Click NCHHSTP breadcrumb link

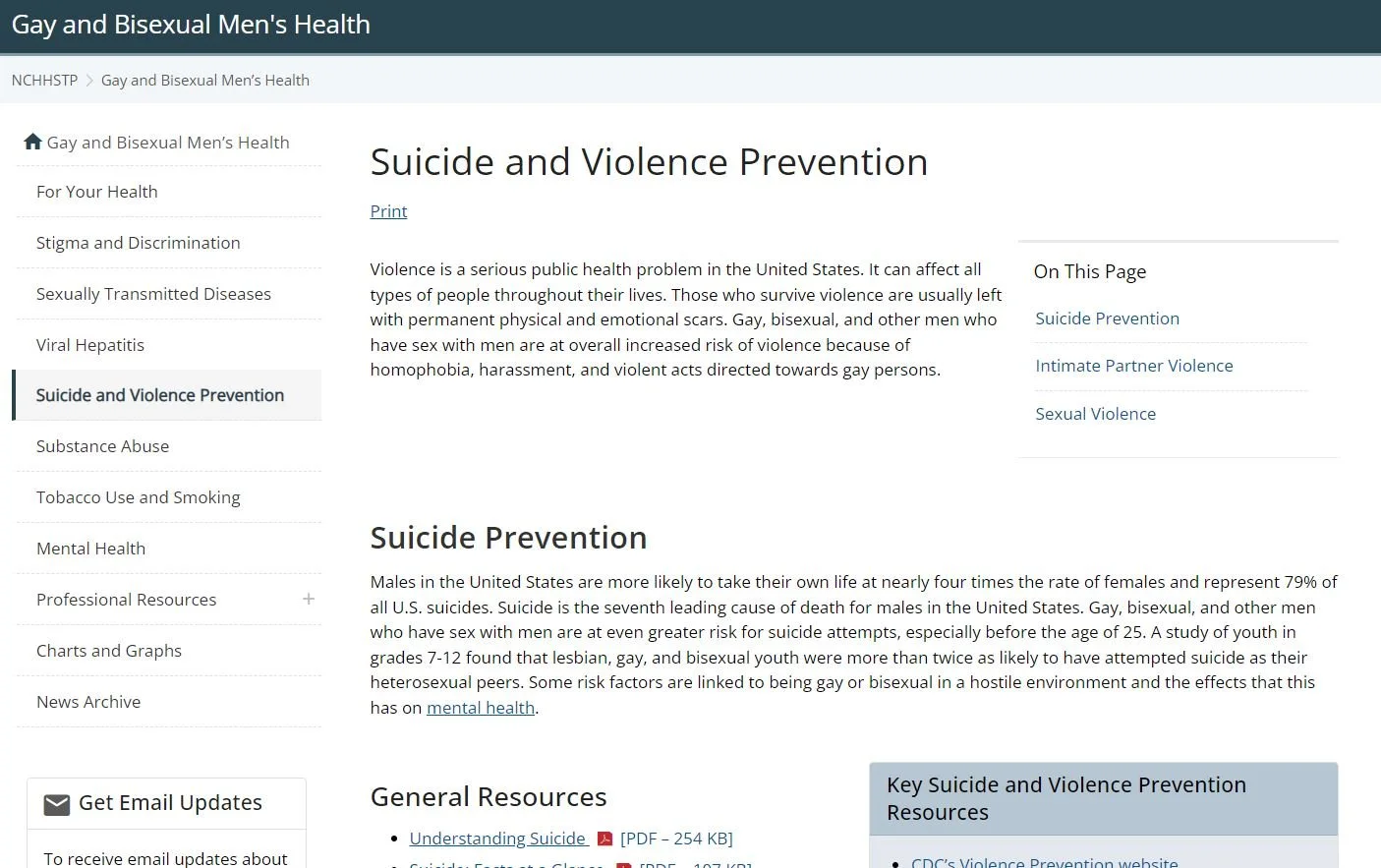44,81
